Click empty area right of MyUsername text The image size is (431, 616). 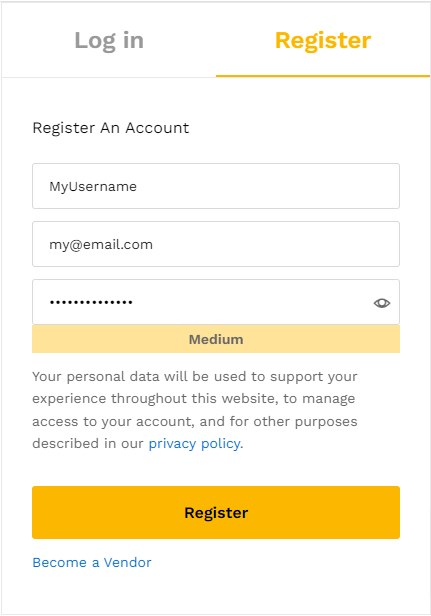point(267,186)
